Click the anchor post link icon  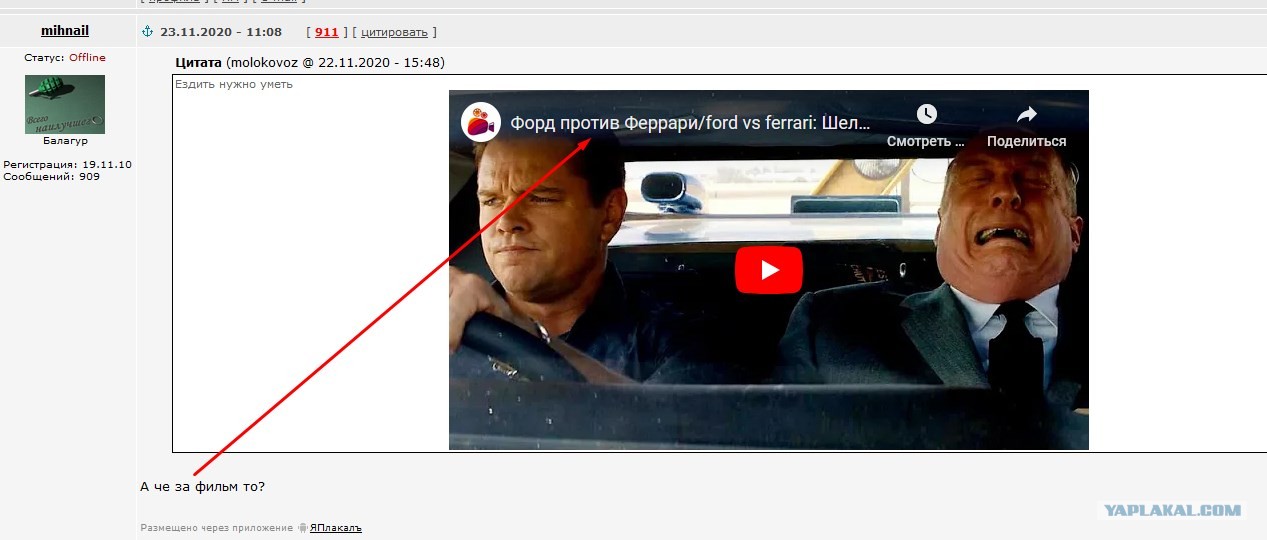[147, 32]
